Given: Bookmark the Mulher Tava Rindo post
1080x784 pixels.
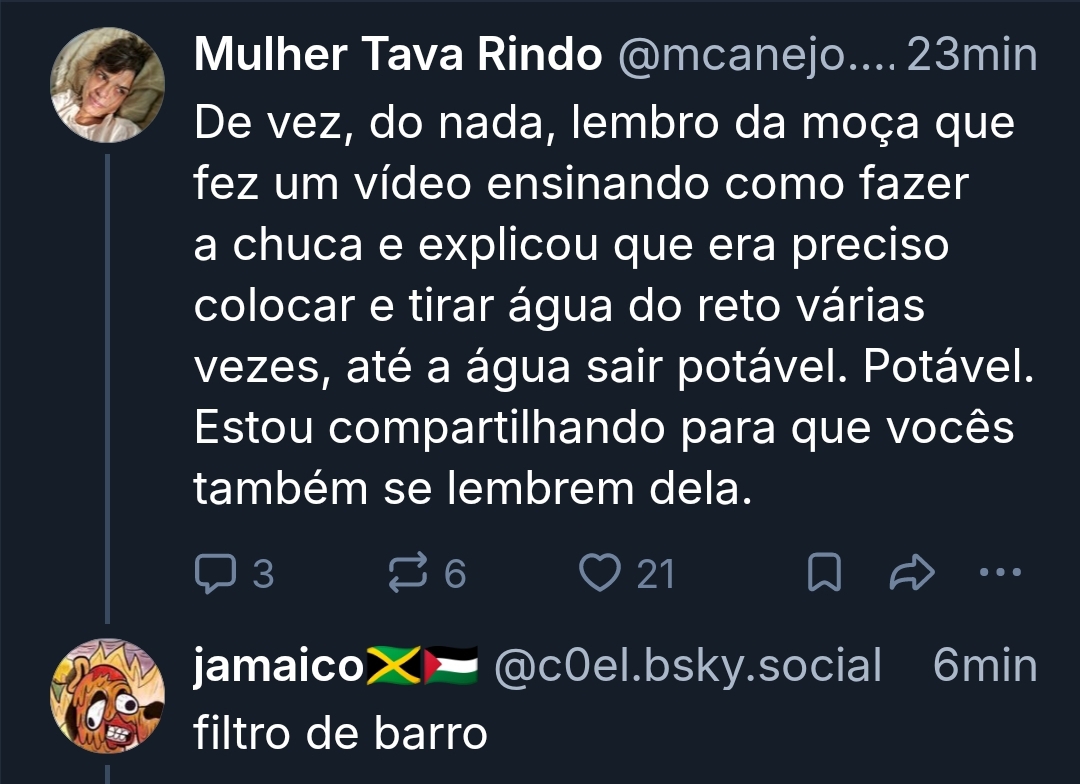Looking at the screenshot, I should [824, 572].
